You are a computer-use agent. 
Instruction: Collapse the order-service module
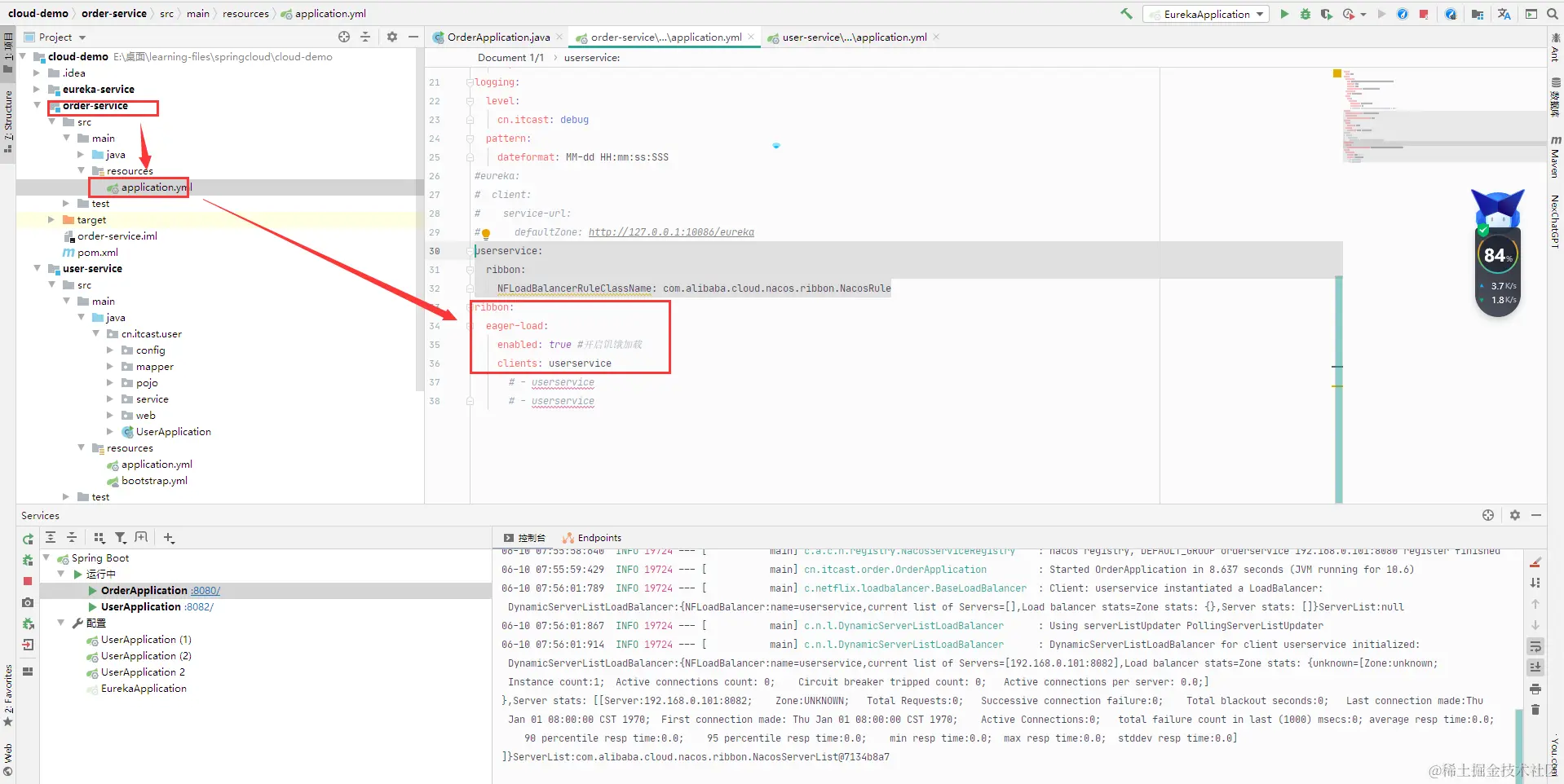36,105
